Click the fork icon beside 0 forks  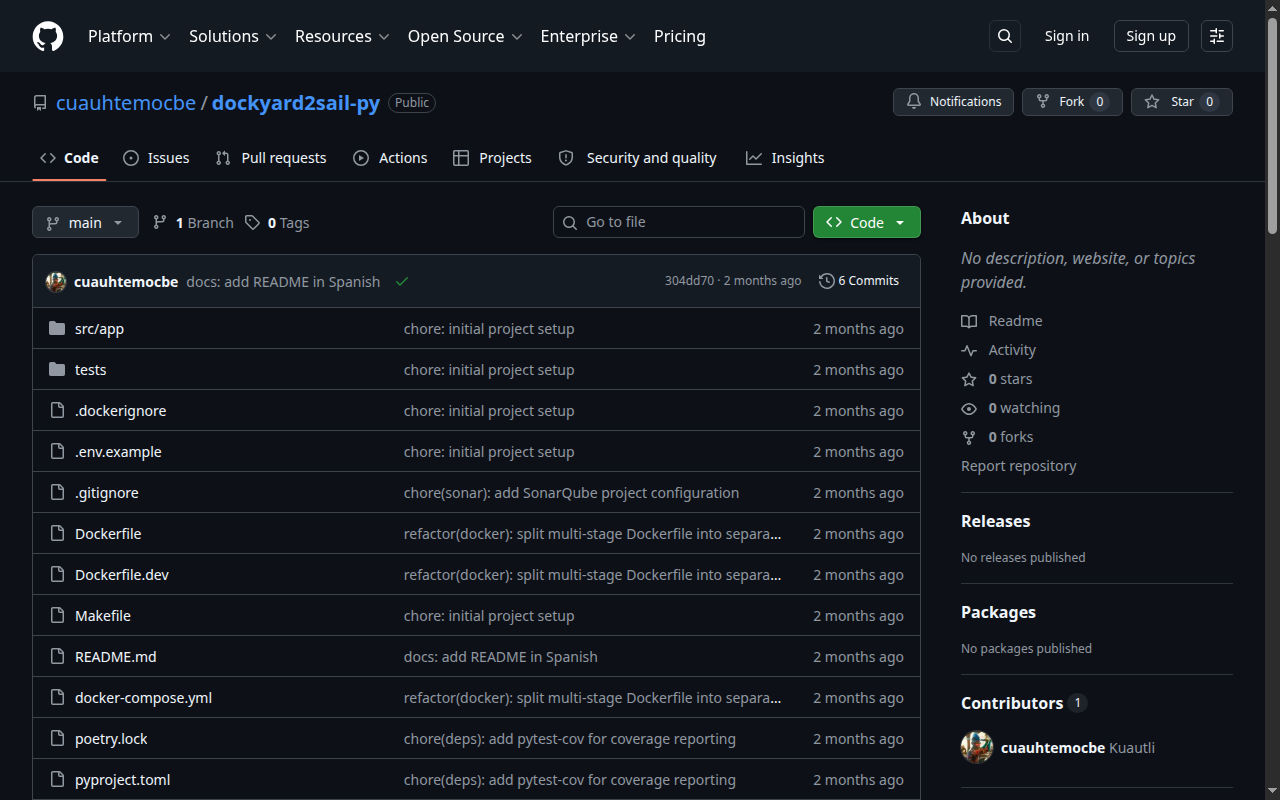click(969, 437)
